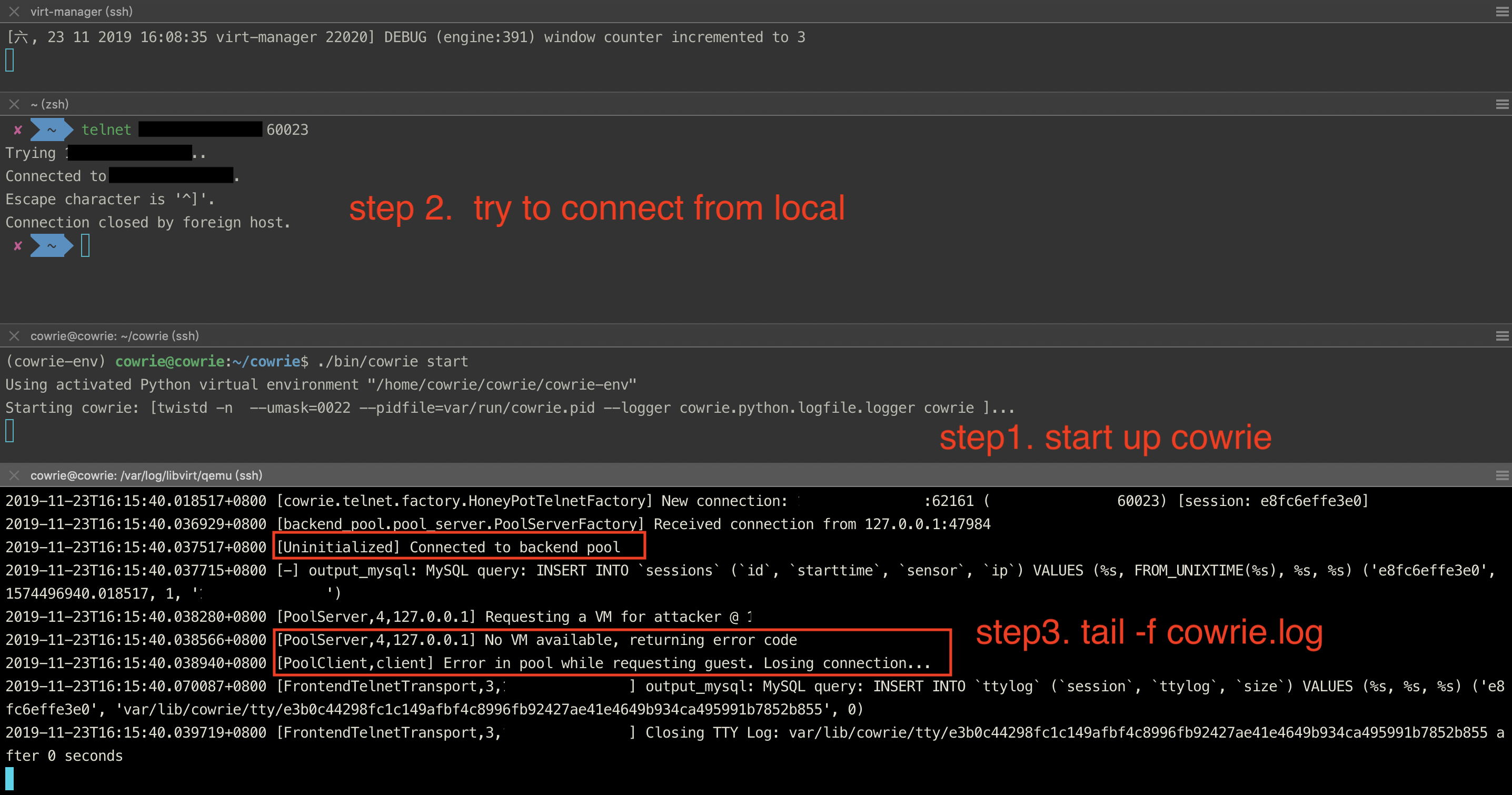The width and height of the screenshot is (1512, 795).
Task: Click the ./bin/cowrie start command text
Action: [392, 361]
